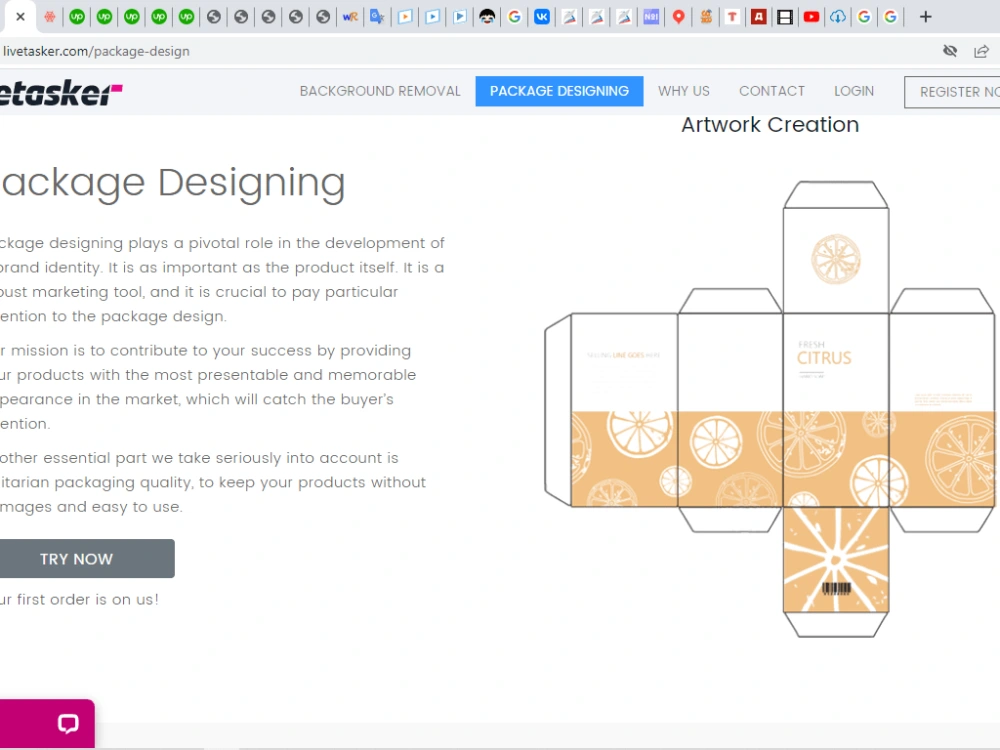Open the Google tab beside the VK tab
Viewport: 1000px width, 750px height.
pyautogui.click(x=515, y=17)
